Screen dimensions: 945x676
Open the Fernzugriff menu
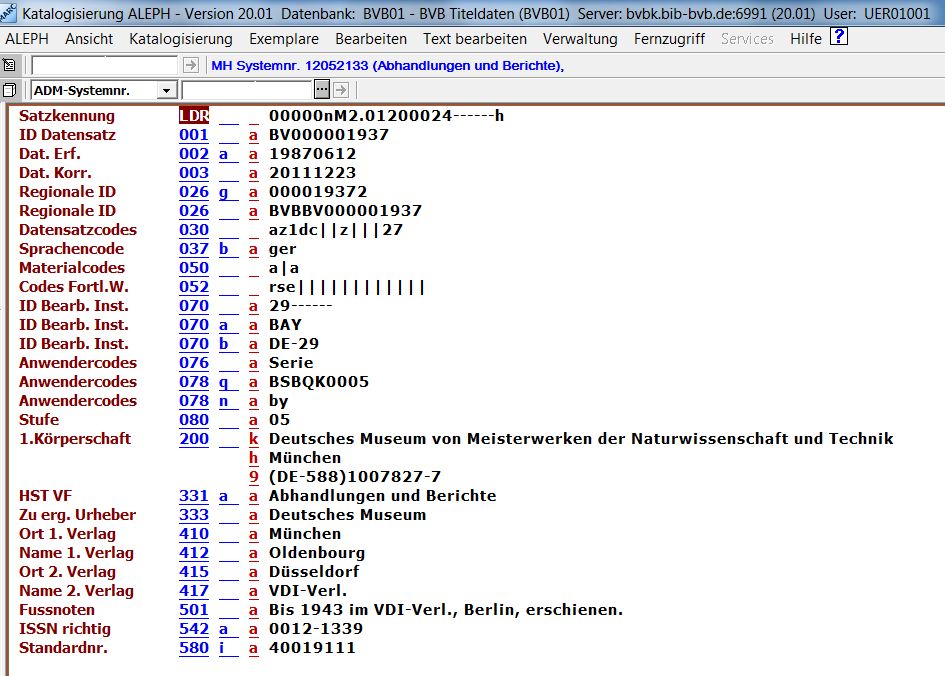coord(669,39)
